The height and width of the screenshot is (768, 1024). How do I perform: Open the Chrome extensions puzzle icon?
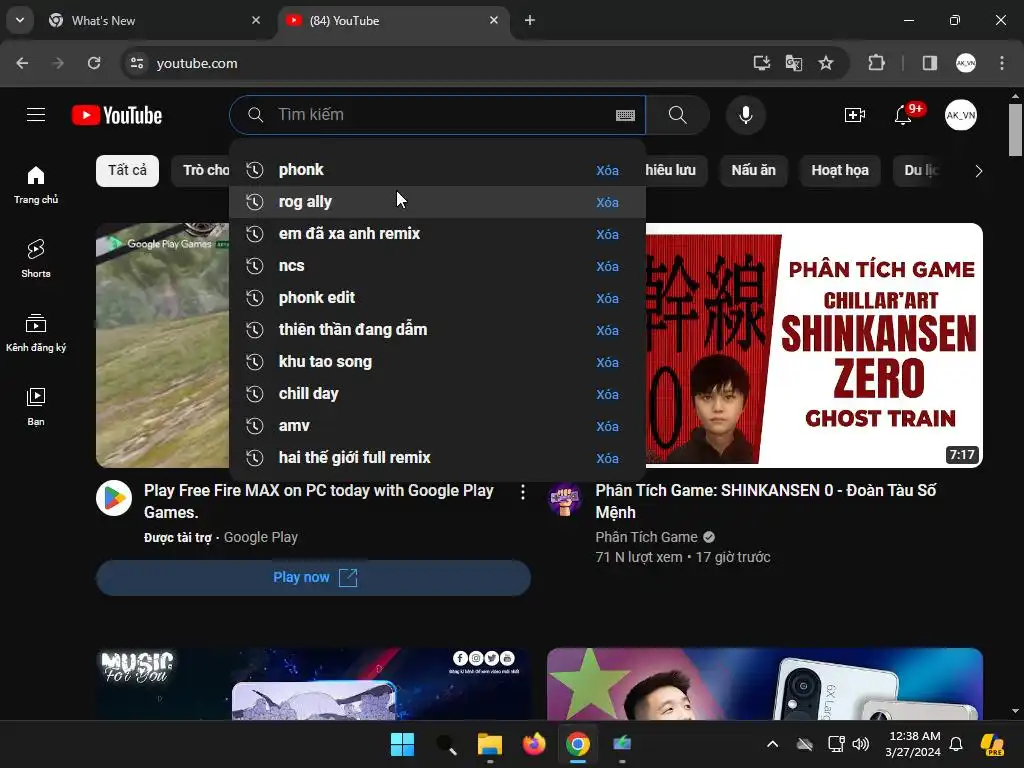[876, 63]
